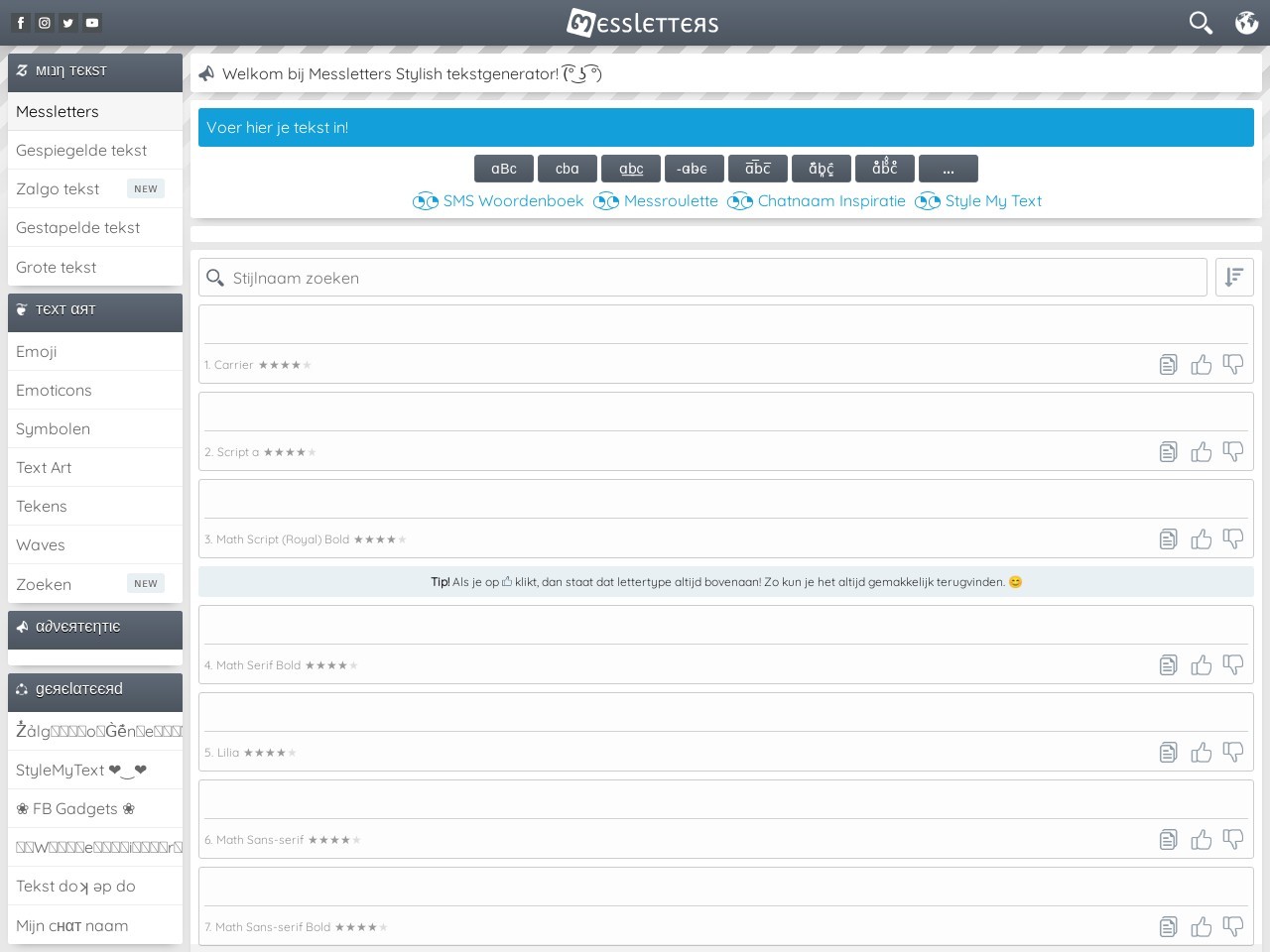The width and height of the screenshot is (1270, 952).
Task: Copy the Carrier style text
Action: [x=1169, y=365]
